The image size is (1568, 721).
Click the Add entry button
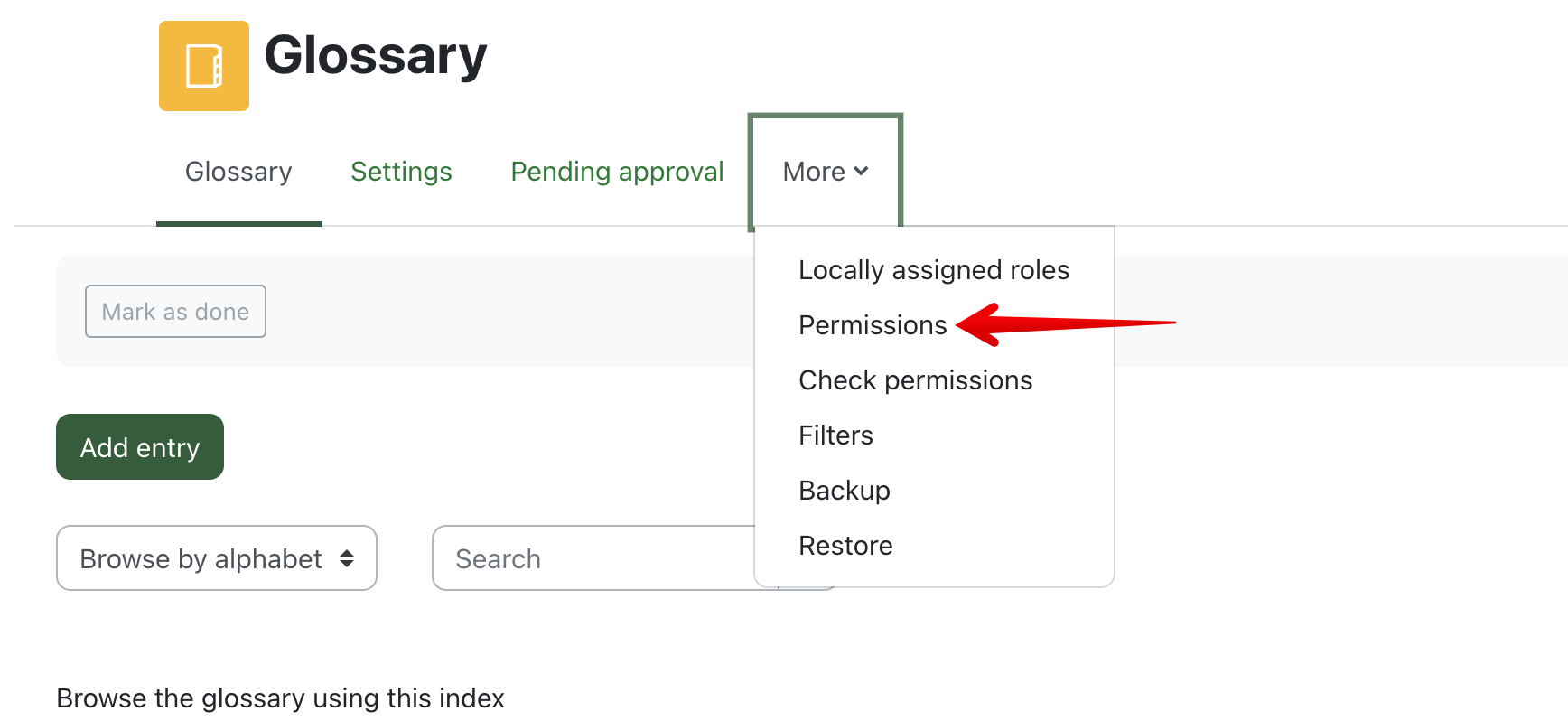(x=140, y=447)
